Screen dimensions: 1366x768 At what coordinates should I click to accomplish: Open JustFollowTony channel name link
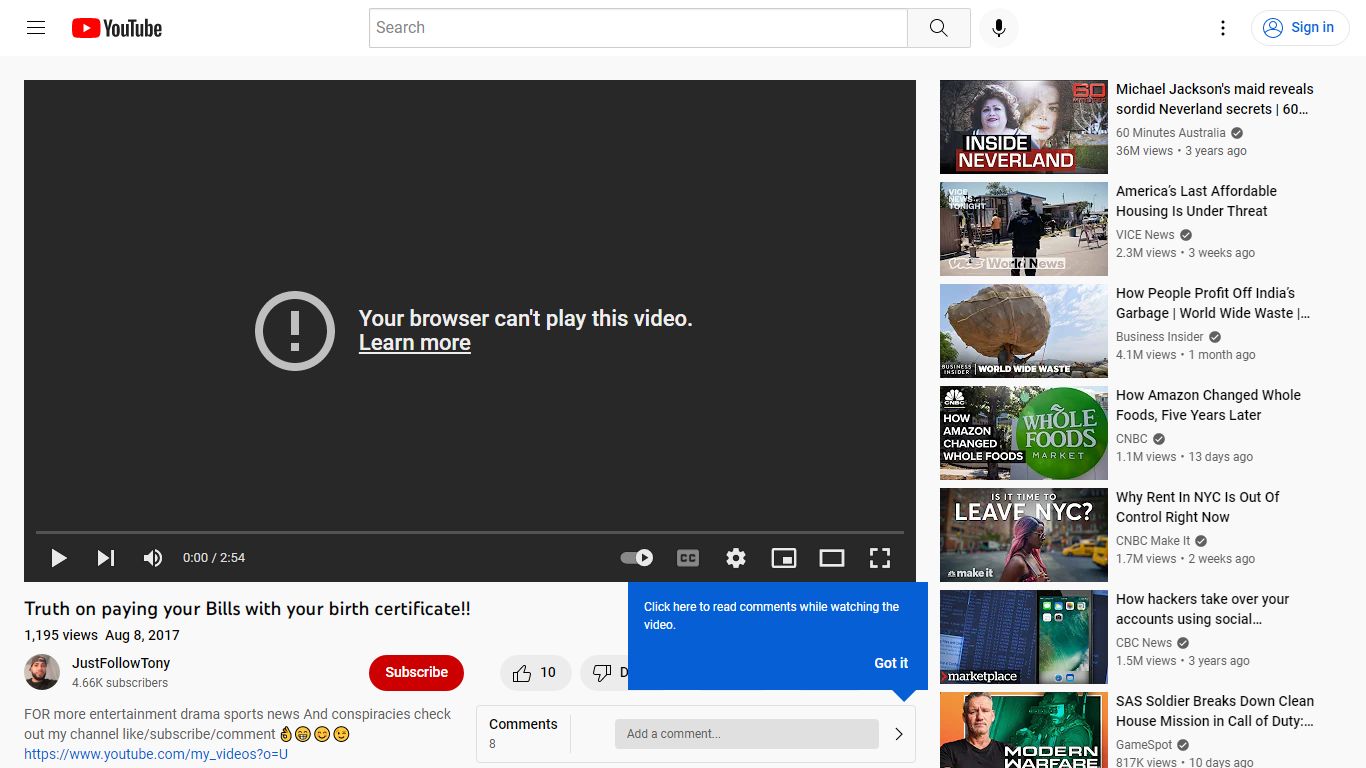point(121,663)
